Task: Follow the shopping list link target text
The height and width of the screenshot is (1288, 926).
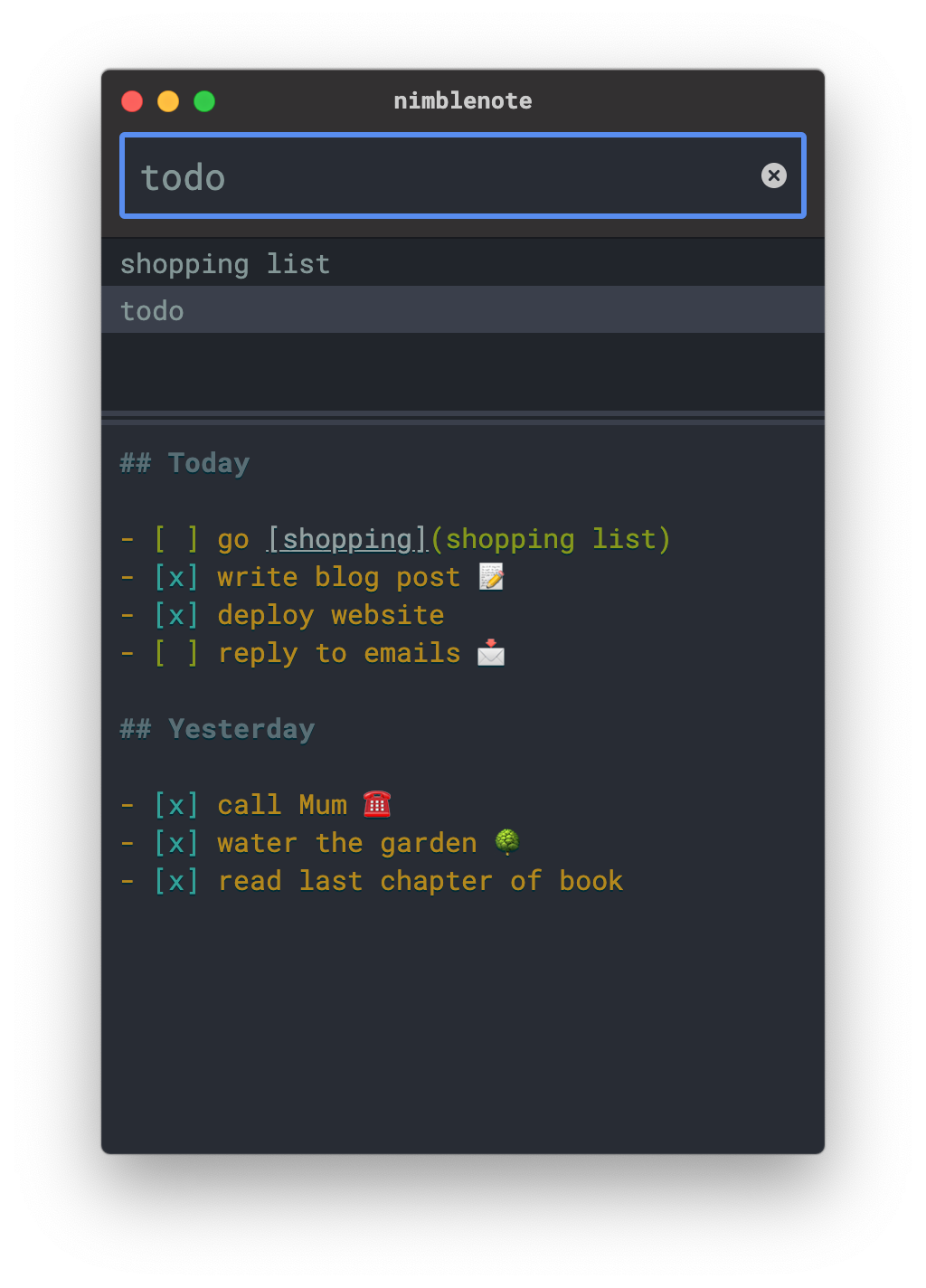Action: click(553, 538)
